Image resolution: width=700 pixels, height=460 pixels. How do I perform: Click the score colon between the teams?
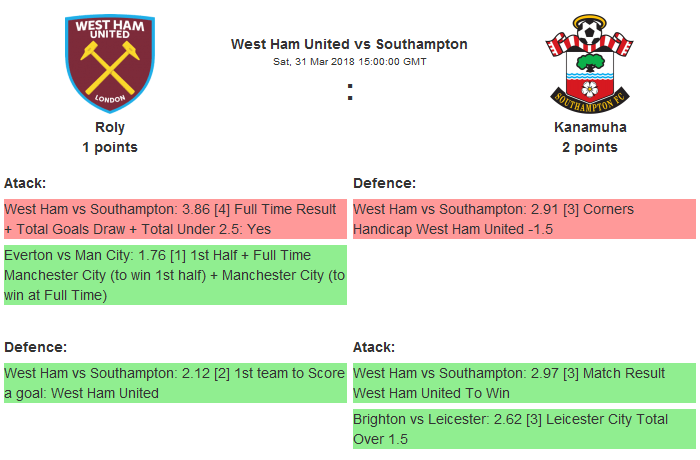(x=350, y=92)
